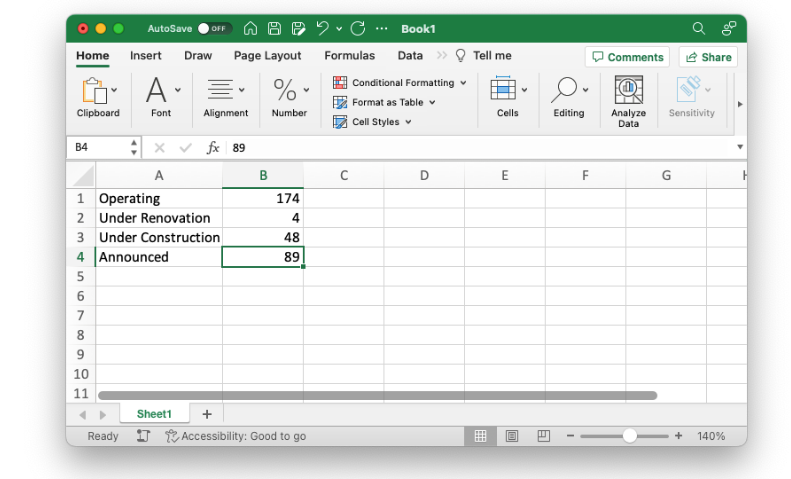Viewport: 791px width, 479px height.
Task: Open Analyze Data tool
Action: tap(628, 100)
